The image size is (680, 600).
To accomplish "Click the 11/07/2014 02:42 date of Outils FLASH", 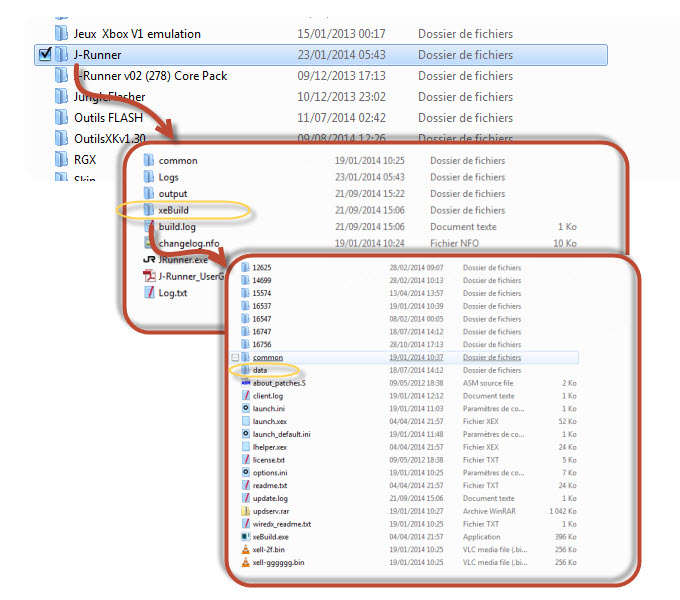I will pos(341,117).
